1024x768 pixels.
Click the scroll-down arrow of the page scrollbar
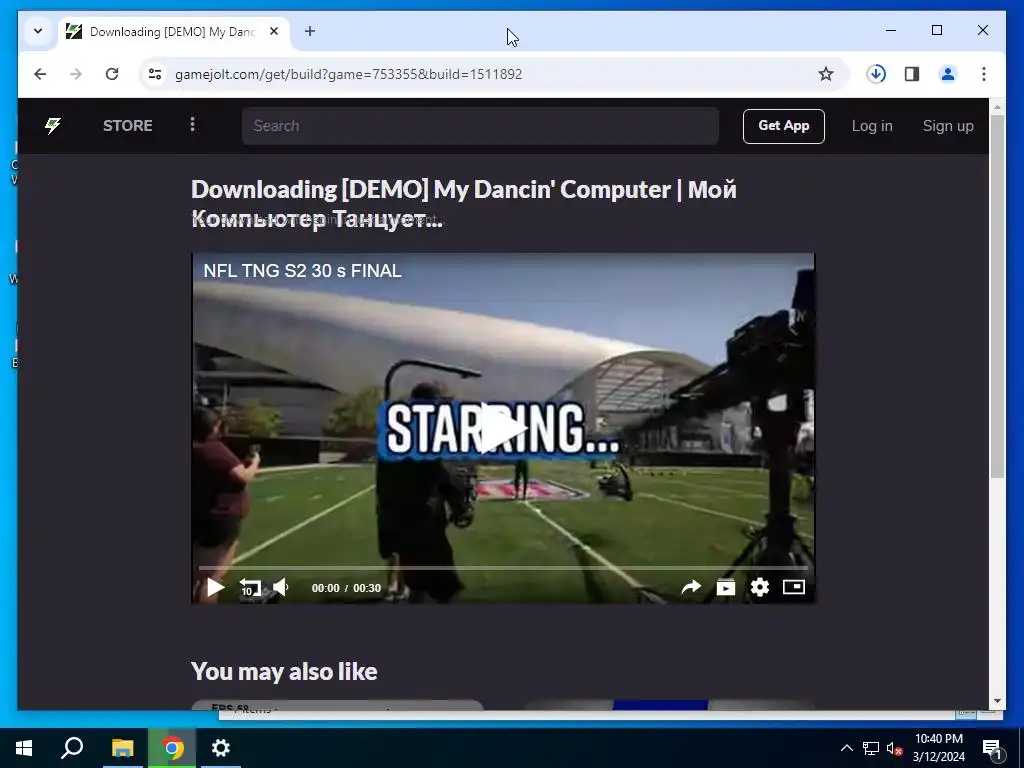[x=997, y=701]
